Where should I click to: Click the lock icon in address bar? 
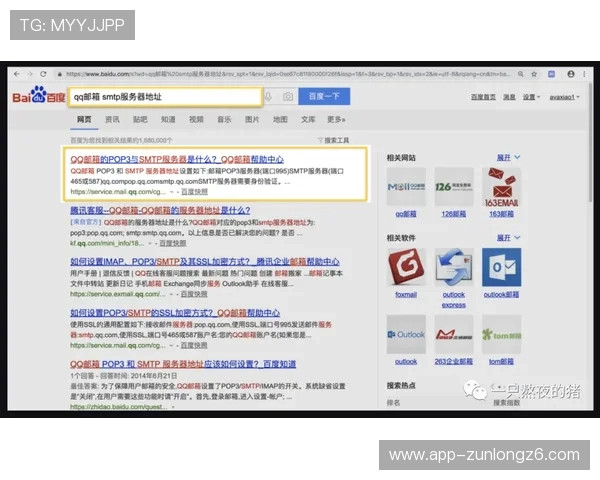59,74
